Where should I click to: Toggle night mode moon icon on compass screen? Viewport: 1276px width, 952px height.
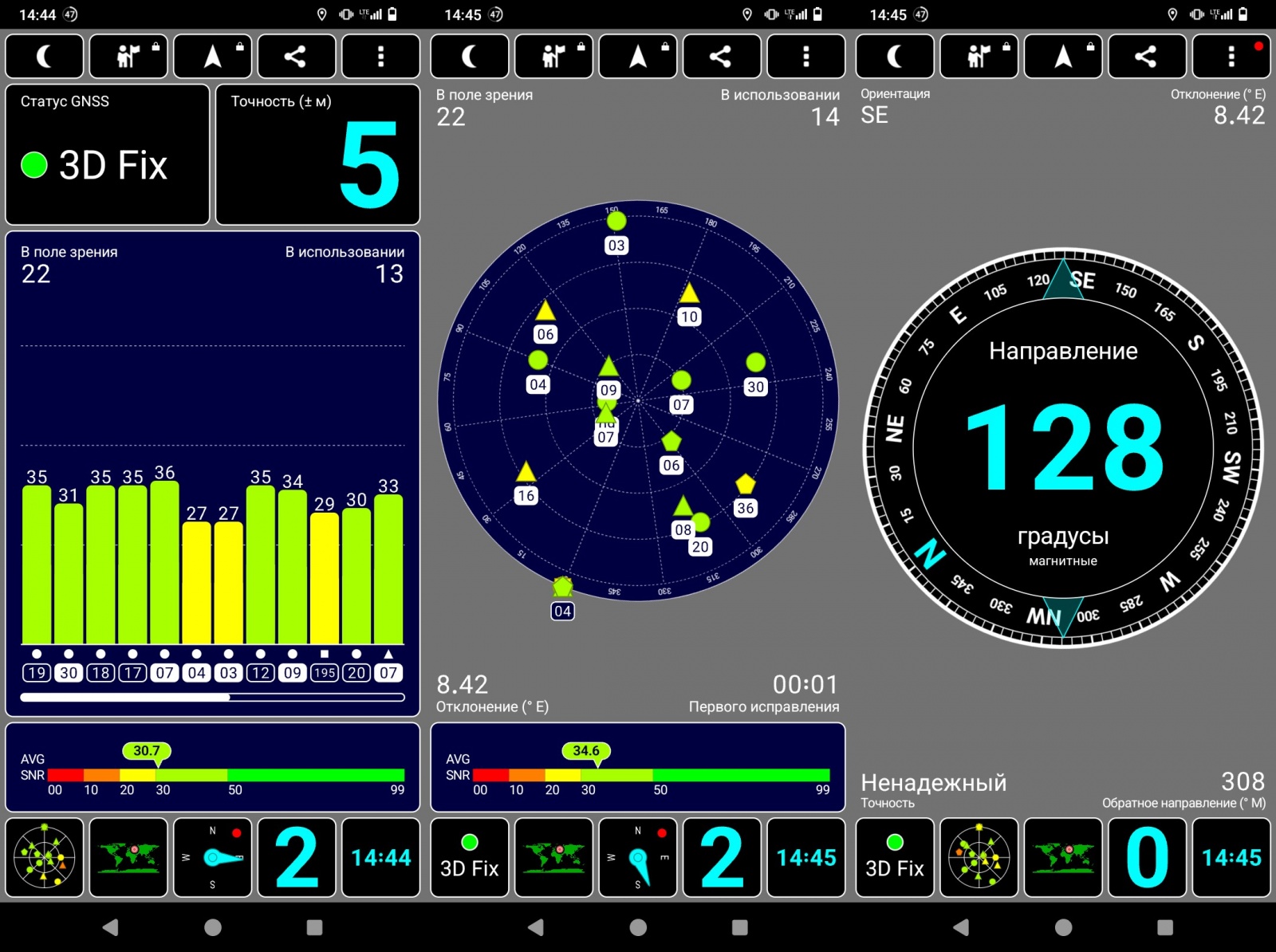tap(895, 56)
